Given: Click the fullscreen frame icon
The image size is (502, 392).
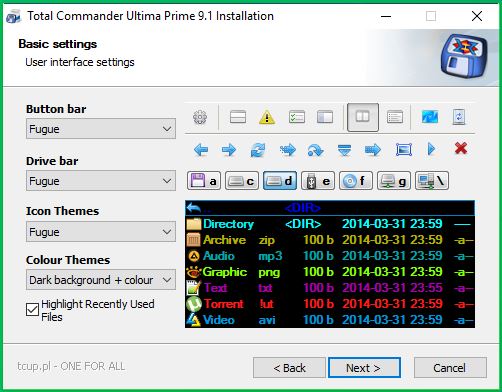Looking at the screenshot, I should 404,150.
